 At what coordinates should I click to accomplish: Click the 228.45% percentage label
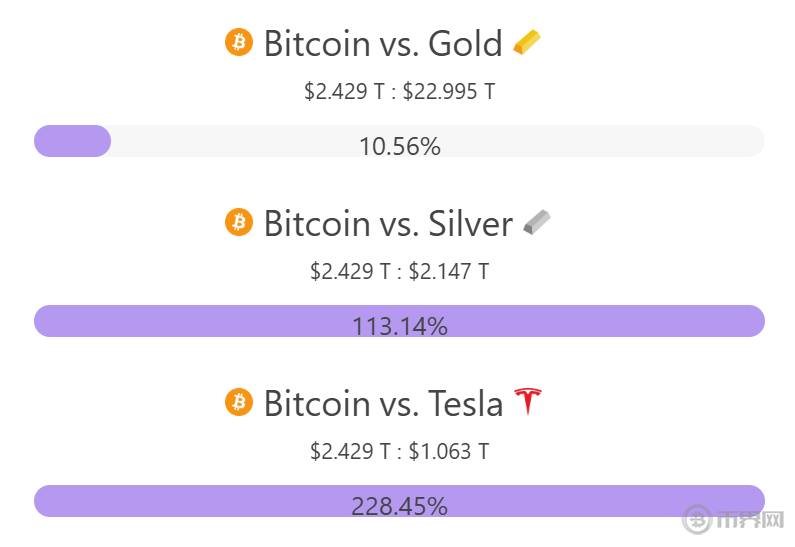pos(400,506)
